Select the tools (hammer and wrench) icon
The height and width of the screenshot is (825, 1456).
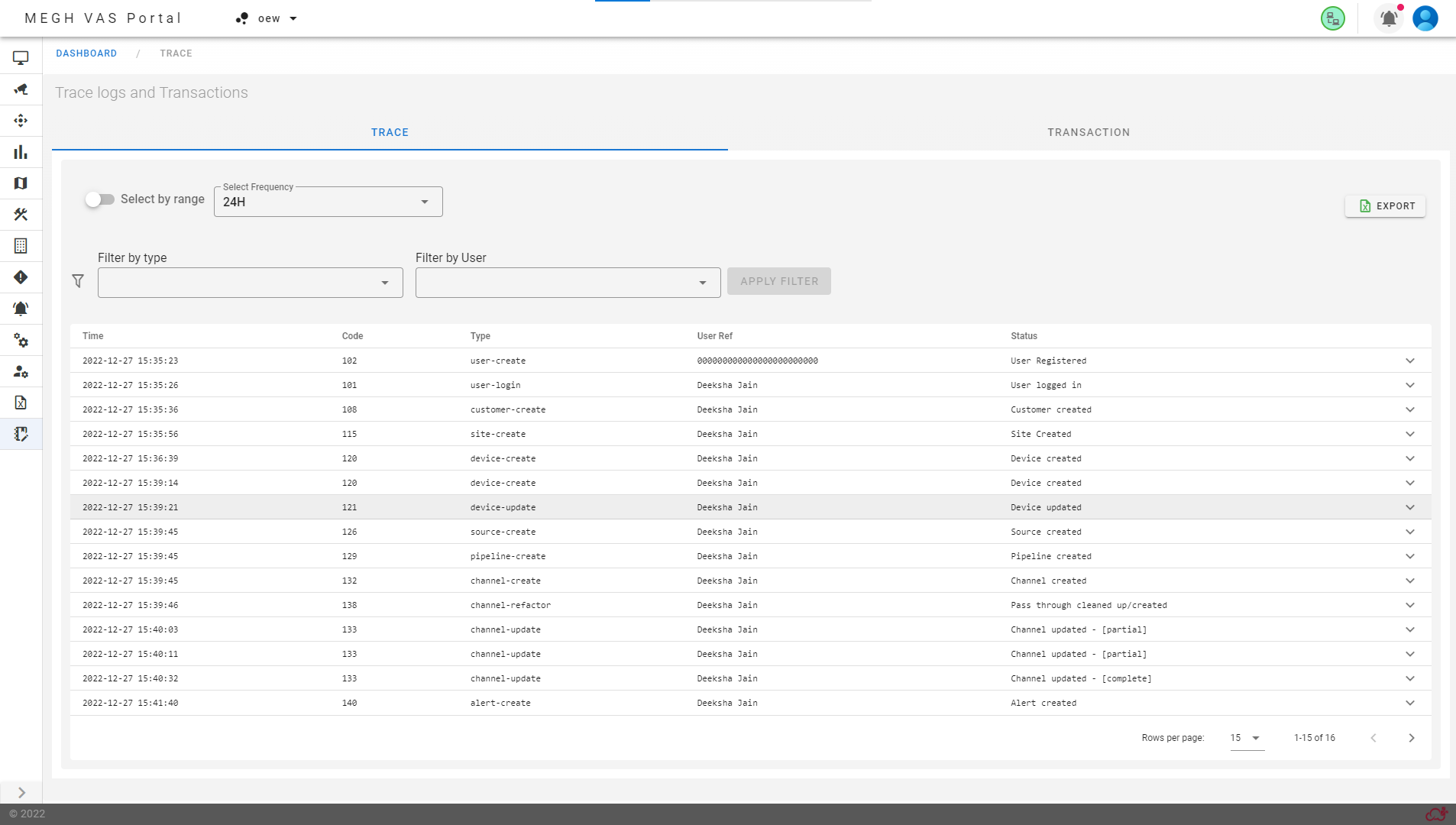pyautogui.click(x=21, y=215)
